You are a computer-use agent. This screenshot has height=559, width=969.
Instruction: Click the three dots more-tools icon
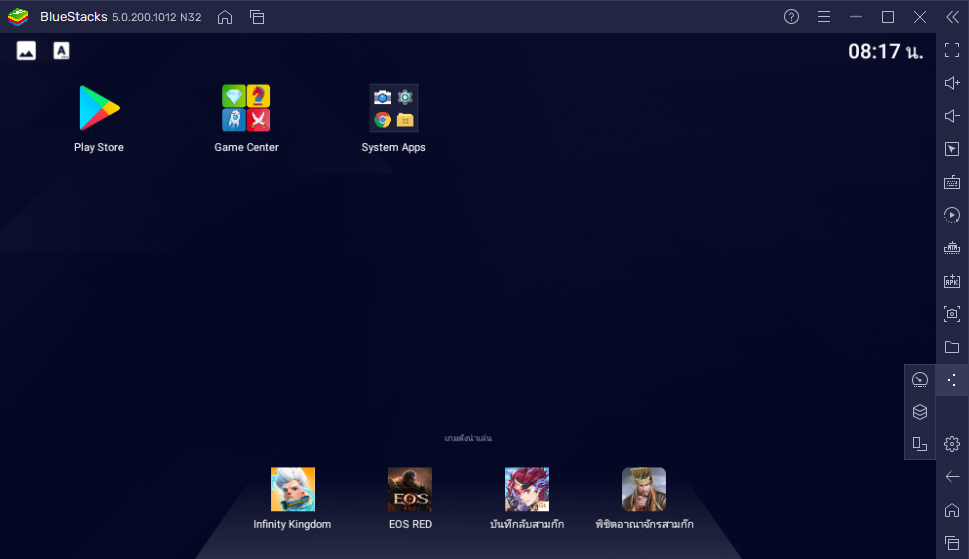coord(952,380)
